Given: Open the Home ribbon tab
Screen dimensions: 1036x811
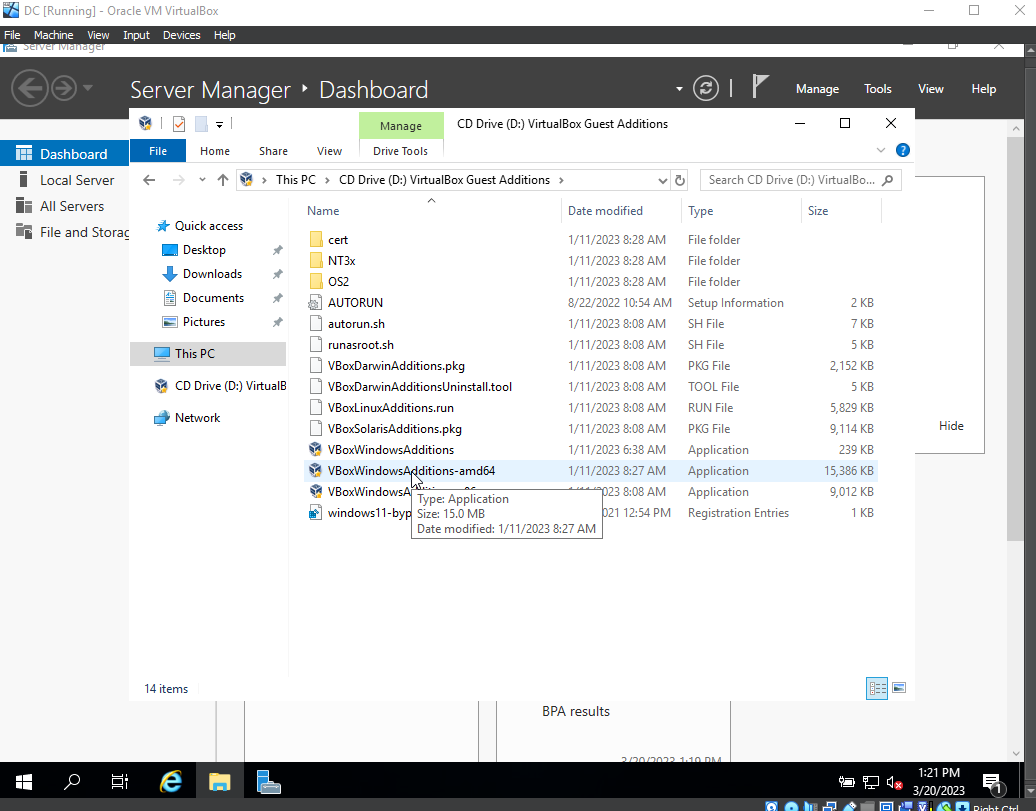Looking at the screenshot, I should coord(215,151).
